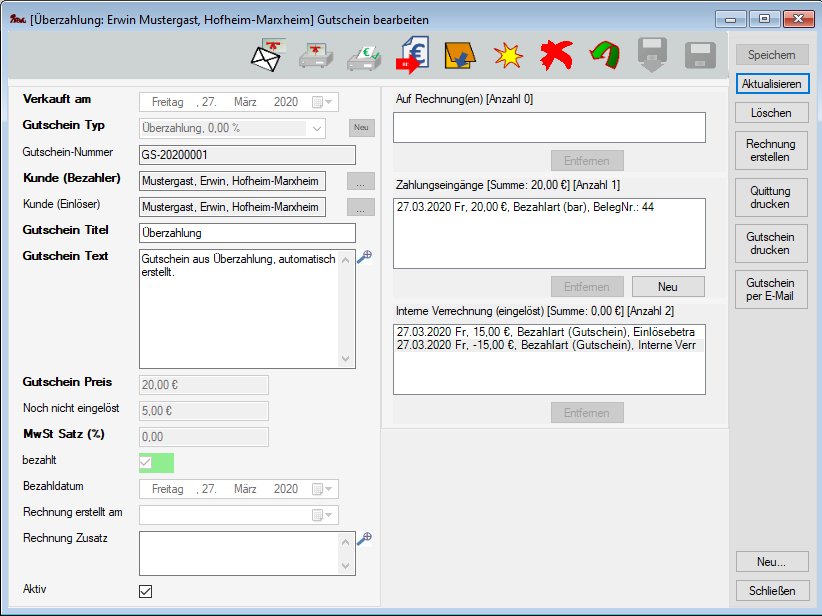
Task: Click the Gutschein Titel input field
Action: (247, 233)
